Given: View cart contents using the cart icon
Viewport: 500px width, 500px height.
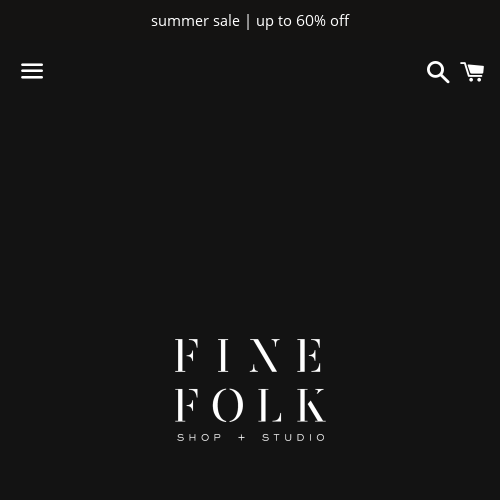Looking at the screenshot, I should pyautogui.click(x=472, y=72).
